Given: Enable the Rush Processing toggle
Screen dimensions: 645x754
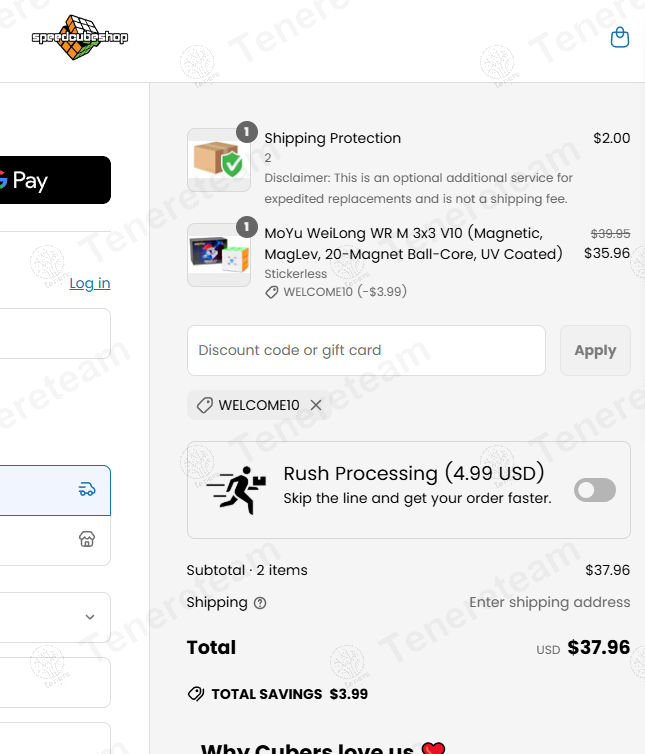Looking at the screenshot, I should [595, 490].
